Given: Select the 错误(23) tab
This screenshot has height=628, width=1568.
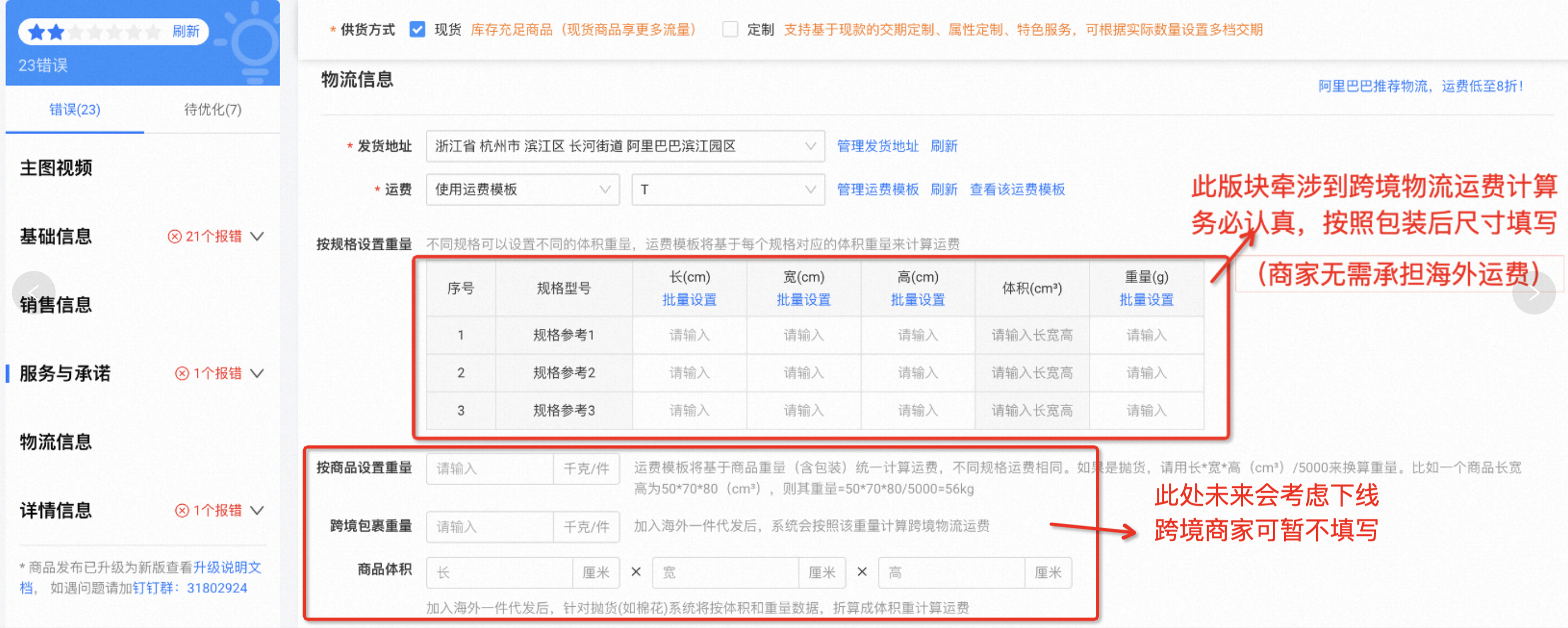Looking at the screenshot, I should pos(74,110).
